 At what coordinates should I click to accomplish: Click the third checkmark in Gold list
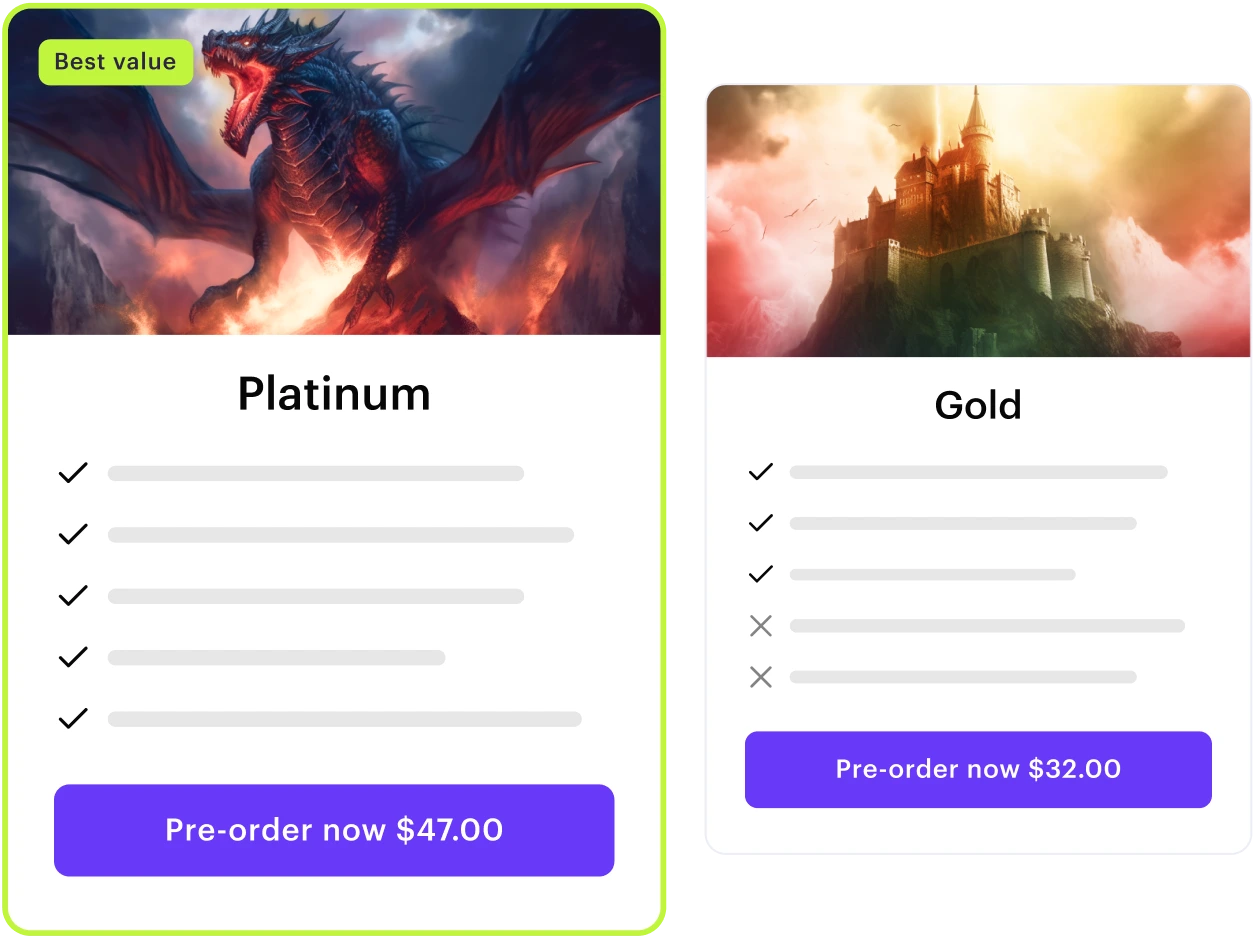click(x=761, y=574)
